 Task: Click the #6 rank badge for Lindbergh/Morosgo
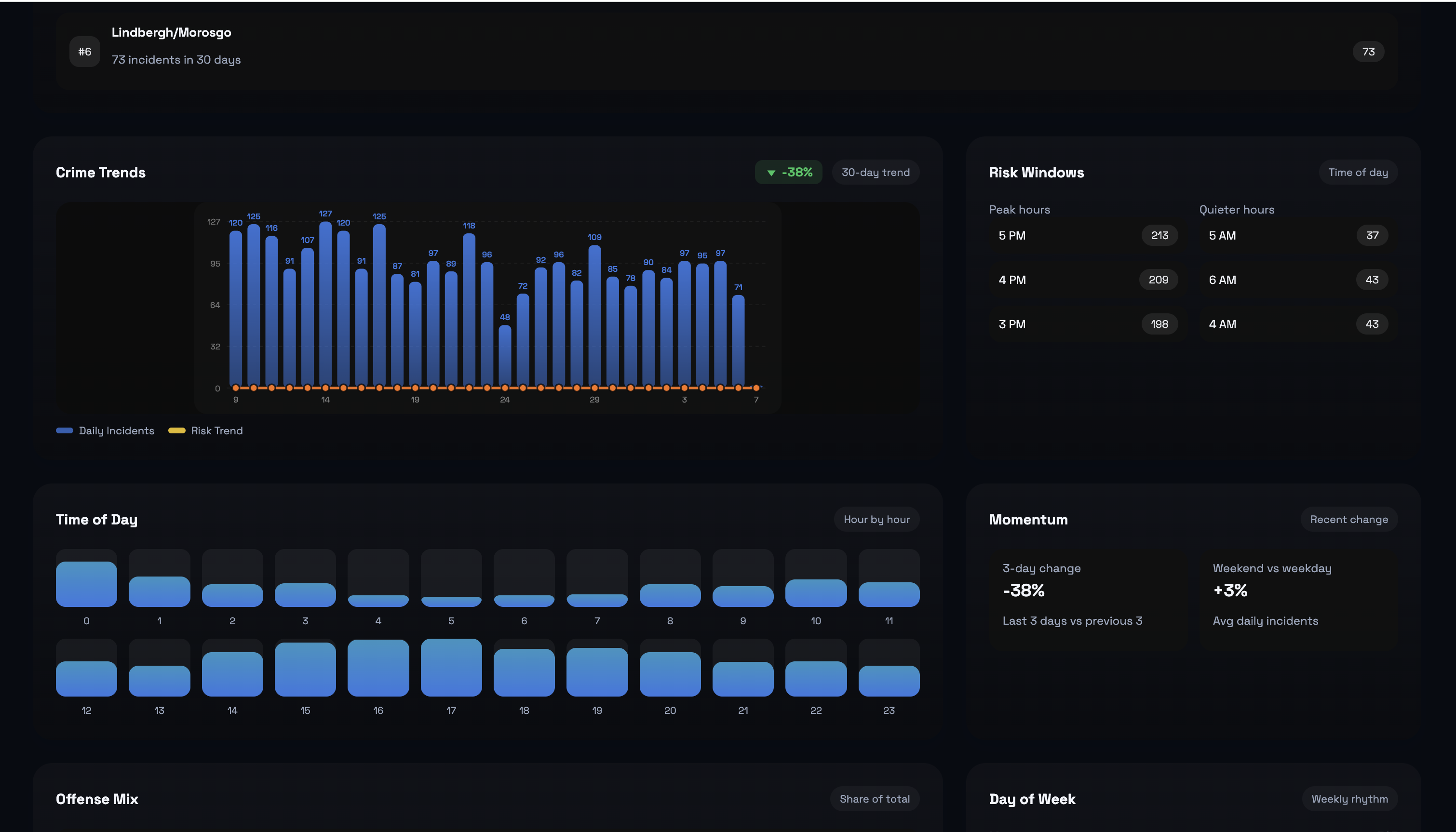tap(84, 52)
